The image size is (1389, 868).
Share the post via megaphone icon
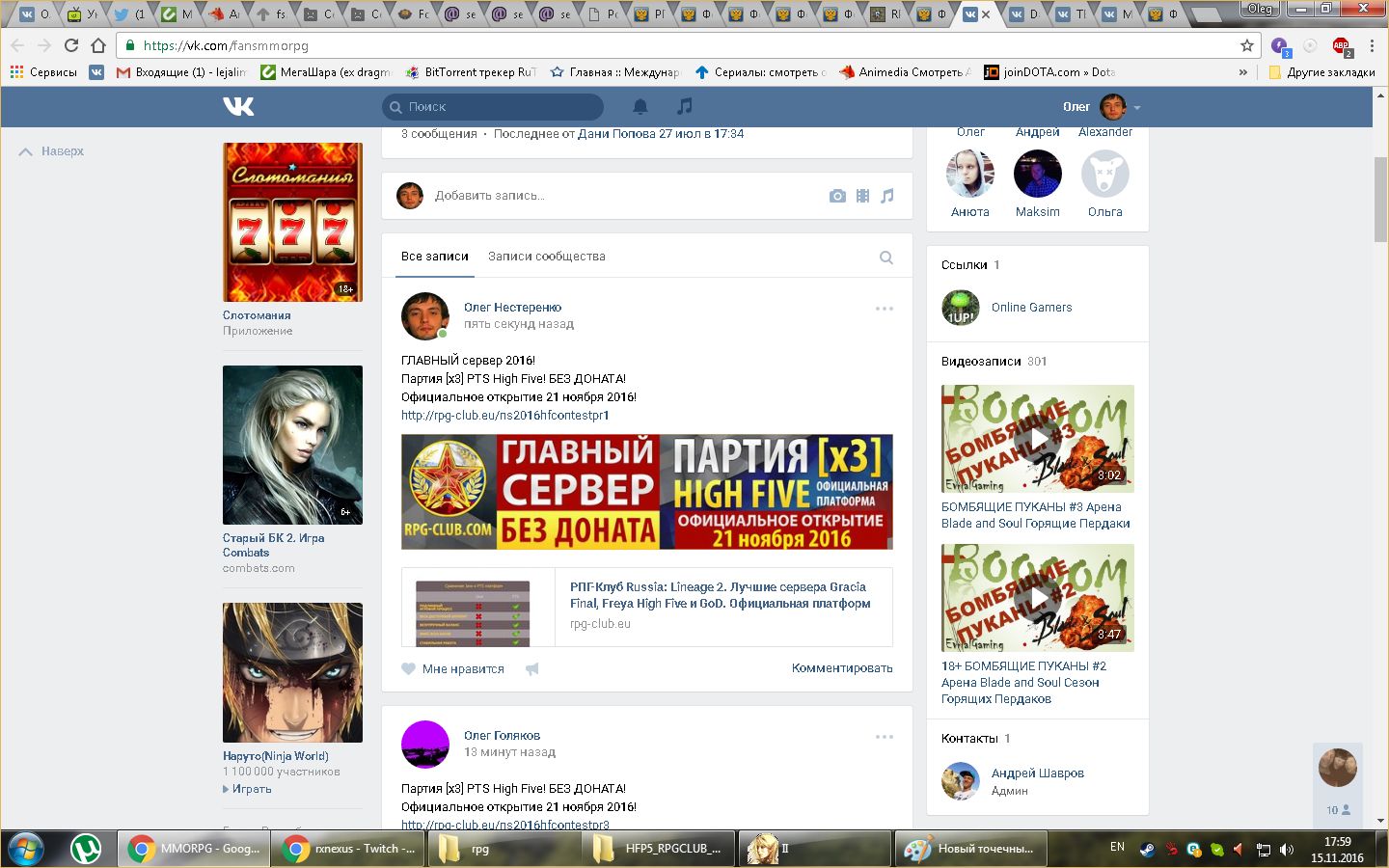tap(531, 668)
